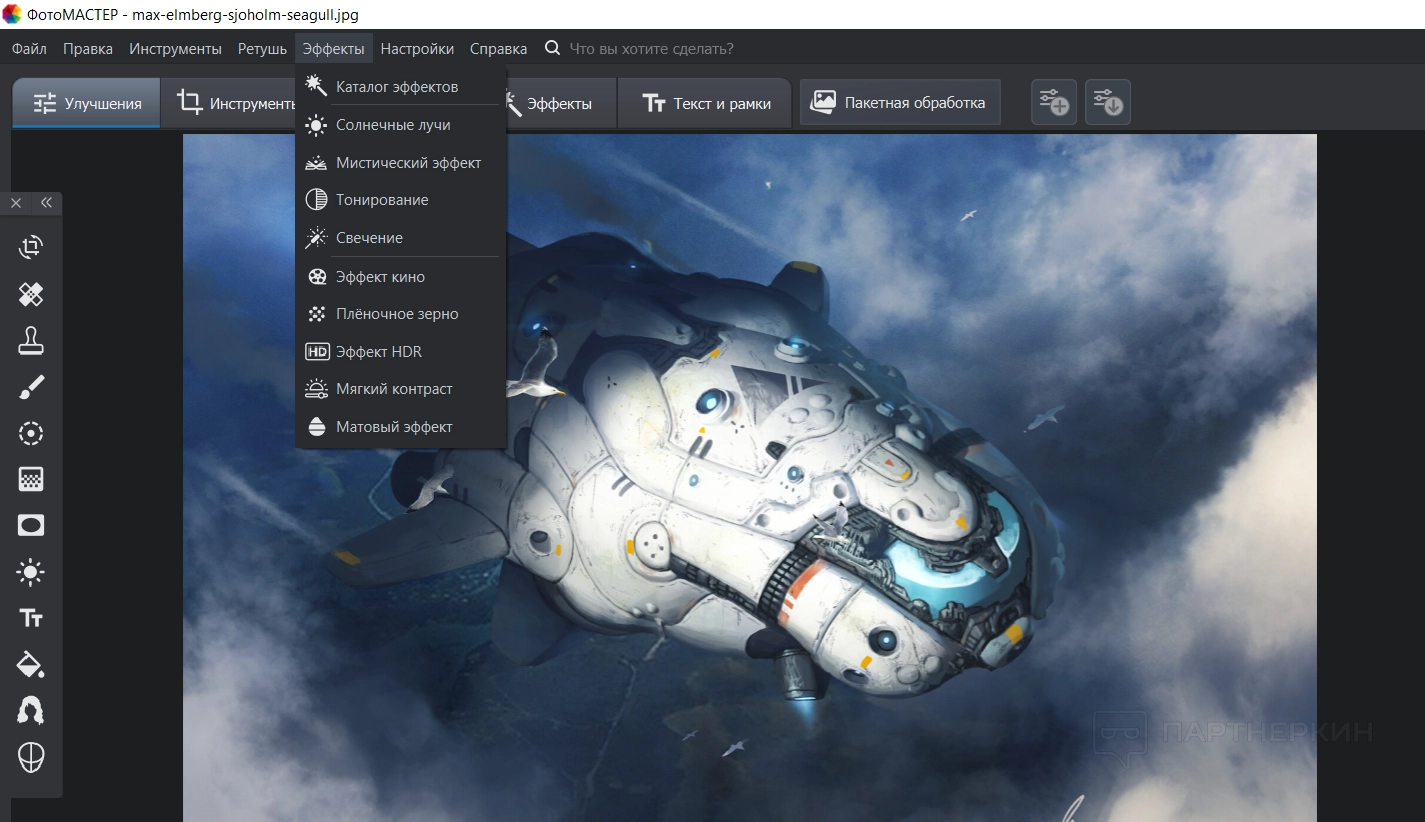
Task: Click the text Tт tool in sidebar
Action: point(31,618)
